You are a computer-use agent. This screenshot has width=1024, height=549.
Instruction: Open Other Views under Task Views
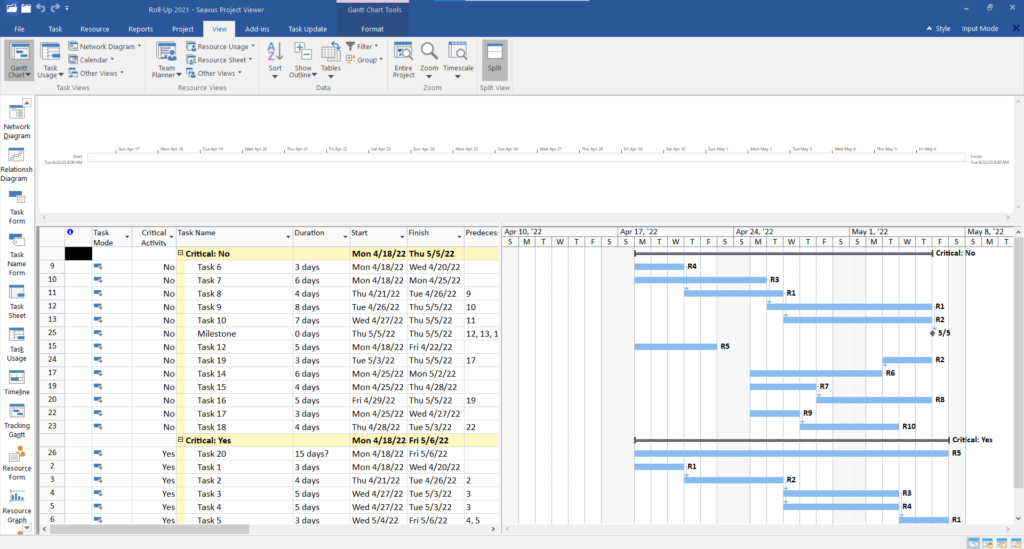click(x=96, y=73)
